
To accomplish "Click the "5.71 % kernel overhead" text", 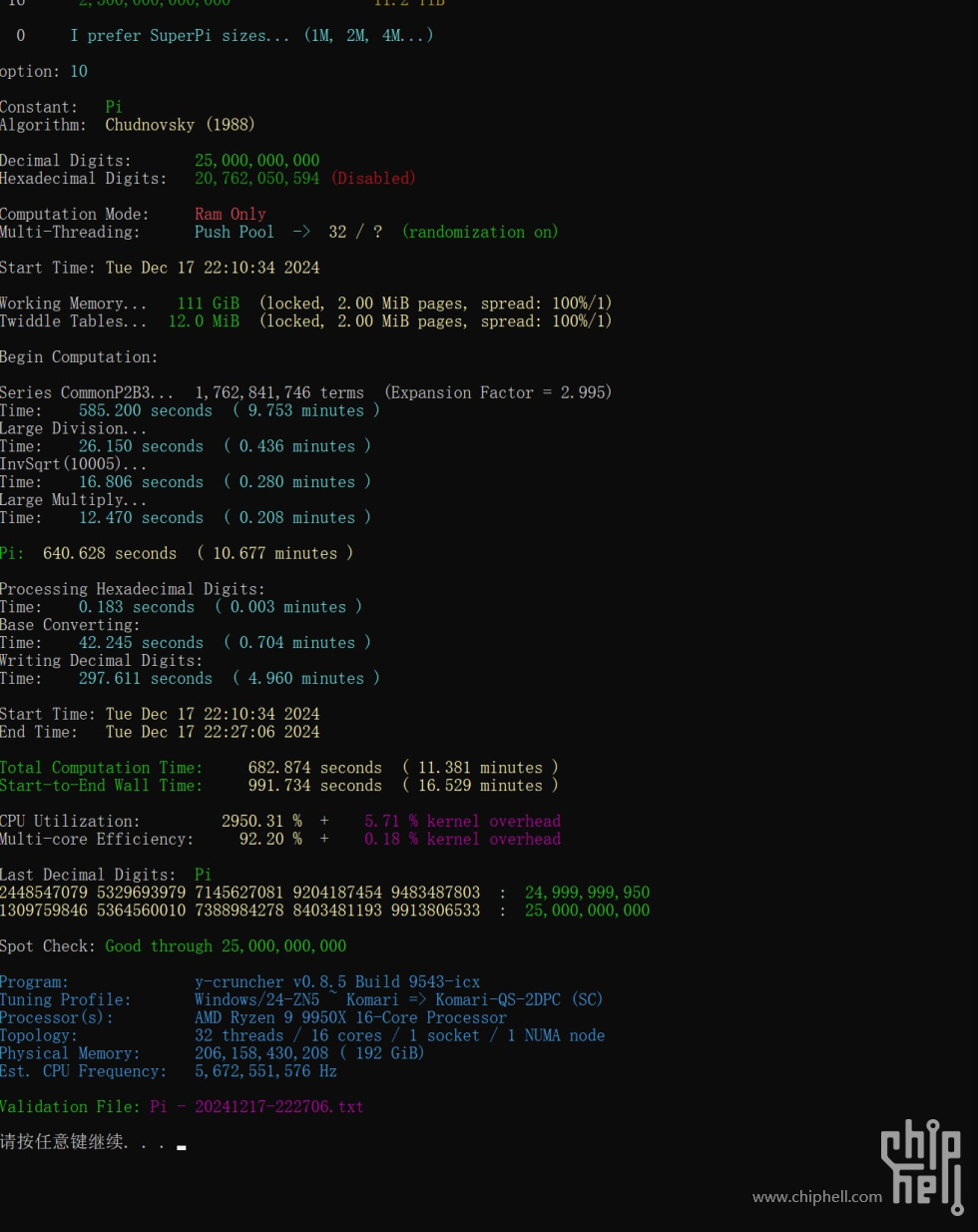I will [x=462, y=822].
